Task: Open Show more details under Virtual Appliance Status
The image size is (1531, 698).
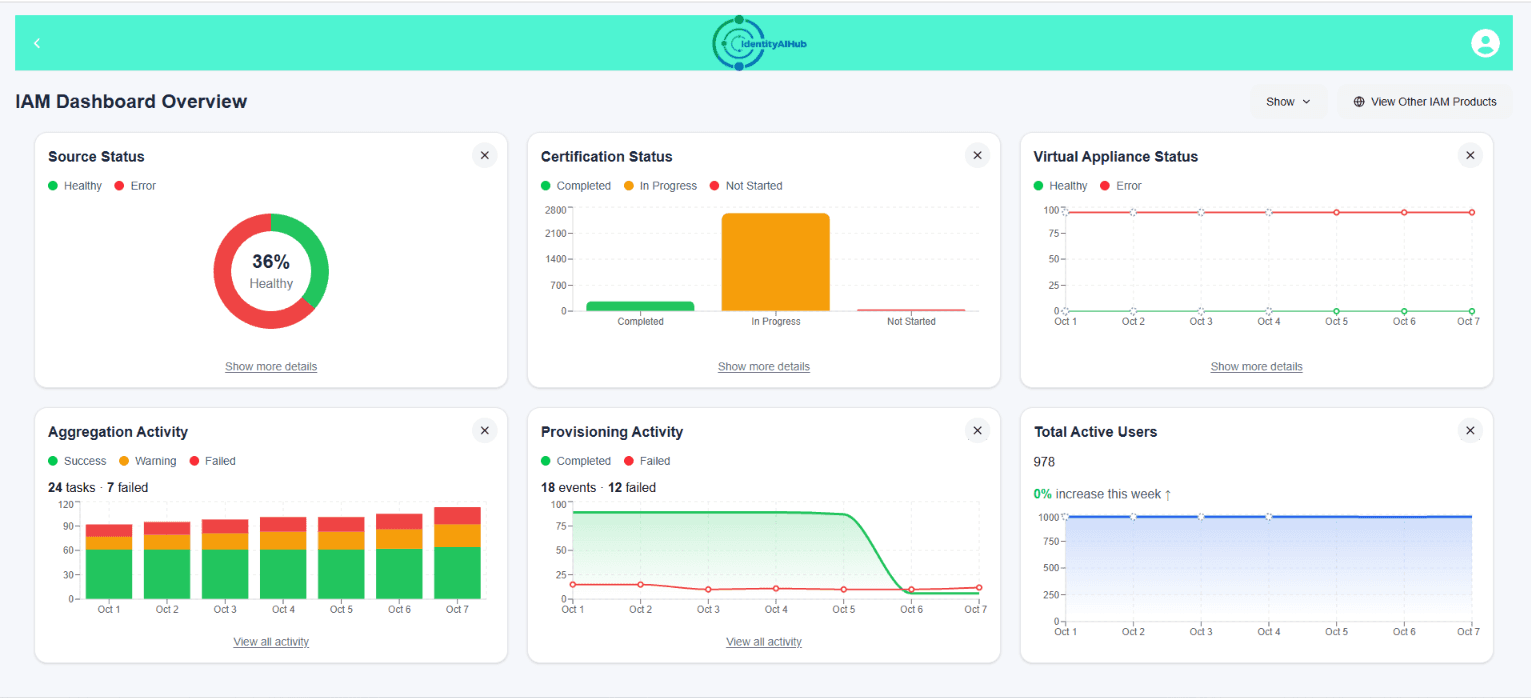Action: tap(1256, 367)
